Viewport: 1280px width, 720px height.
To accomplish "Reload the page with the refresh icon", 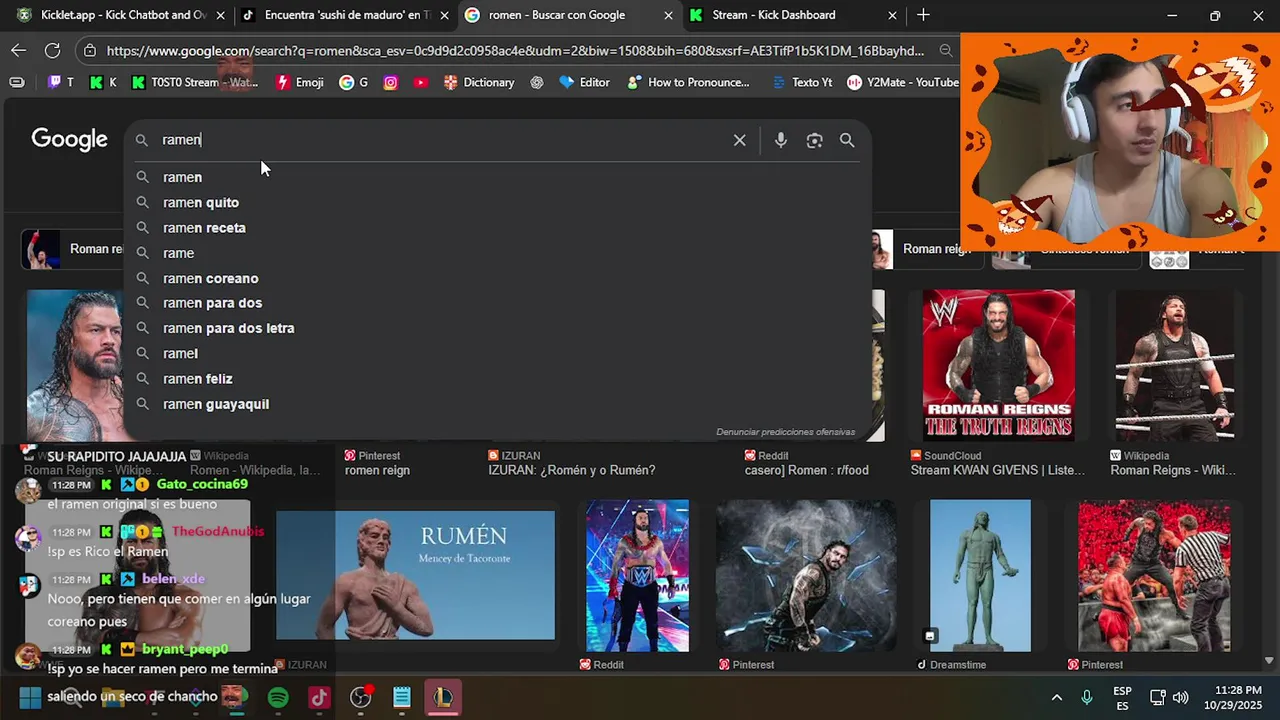I will pos(52,50).
